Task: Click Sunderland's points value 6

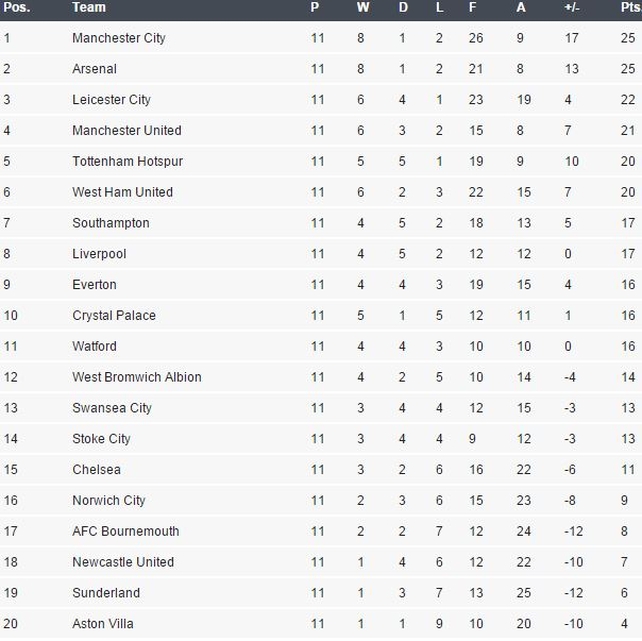Action: tap(624, 593)
